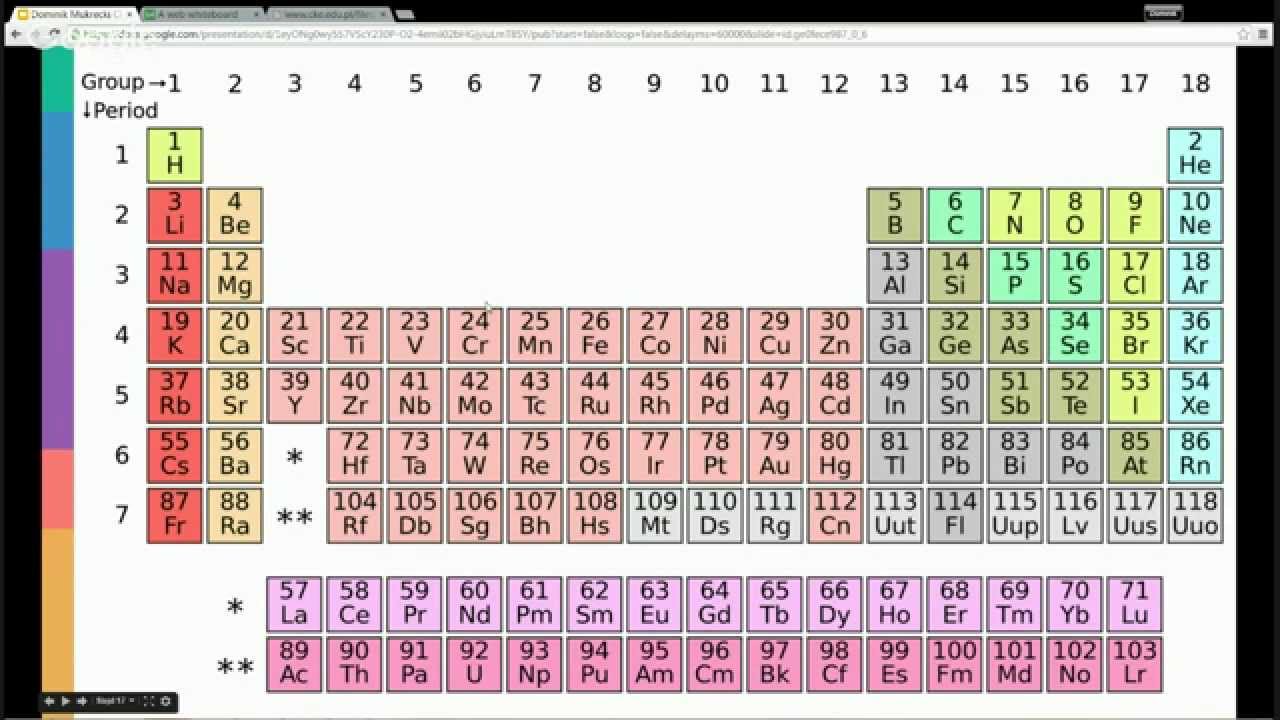Select the silicon (14 Si) cell
1280x720 pixels.
coord(955,275)
